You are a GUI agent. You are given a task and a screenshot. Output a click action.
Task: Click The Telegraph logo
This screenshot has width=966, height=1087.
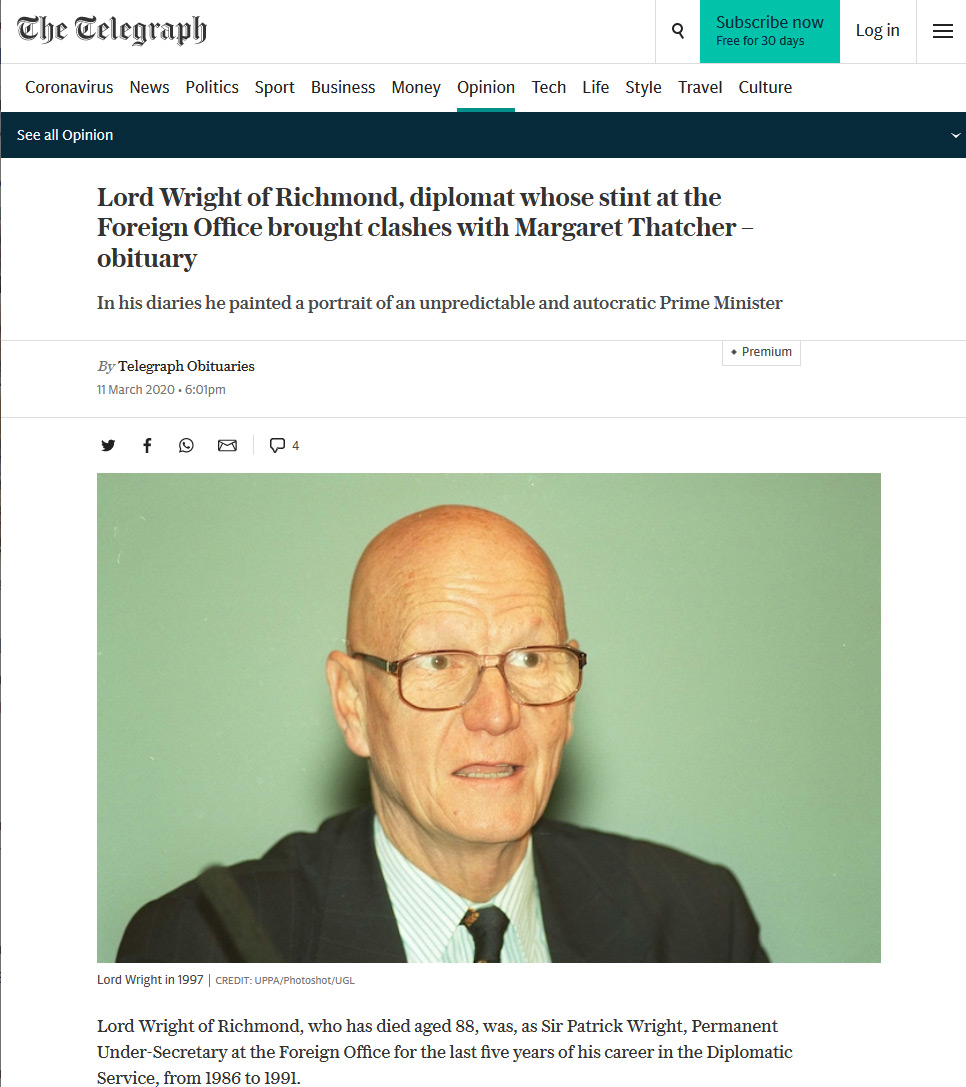click(x=112, y=31)
